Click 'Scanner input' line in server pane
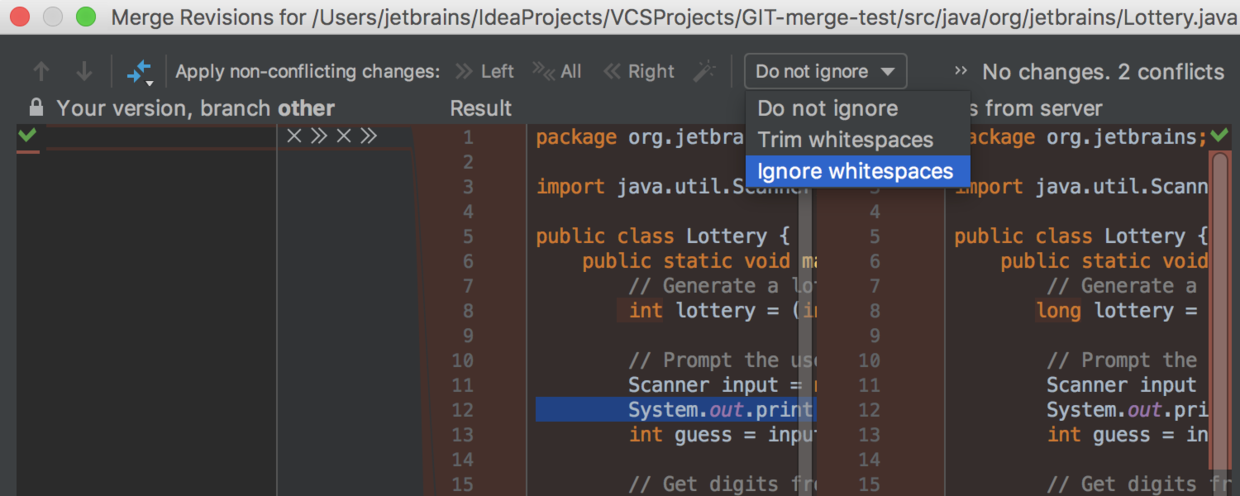 point(1122,385)
